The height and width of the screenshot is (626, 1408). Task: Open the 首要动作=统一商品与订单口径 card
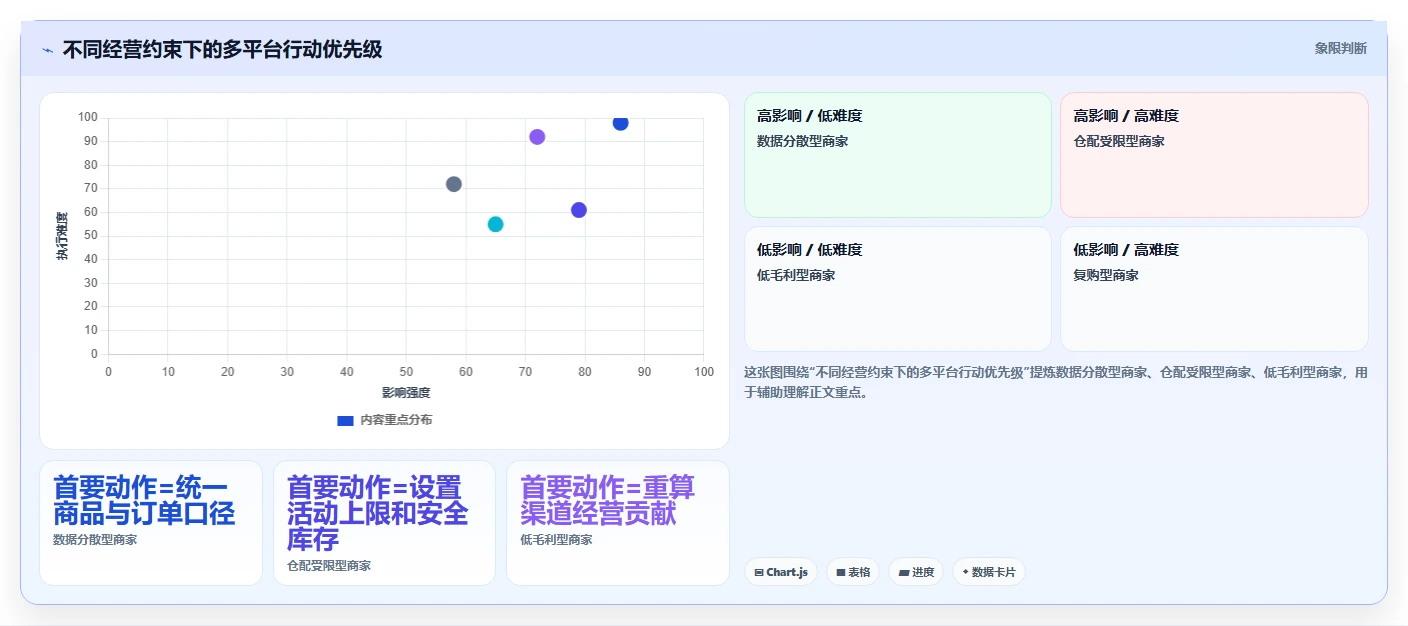(151, 523)
